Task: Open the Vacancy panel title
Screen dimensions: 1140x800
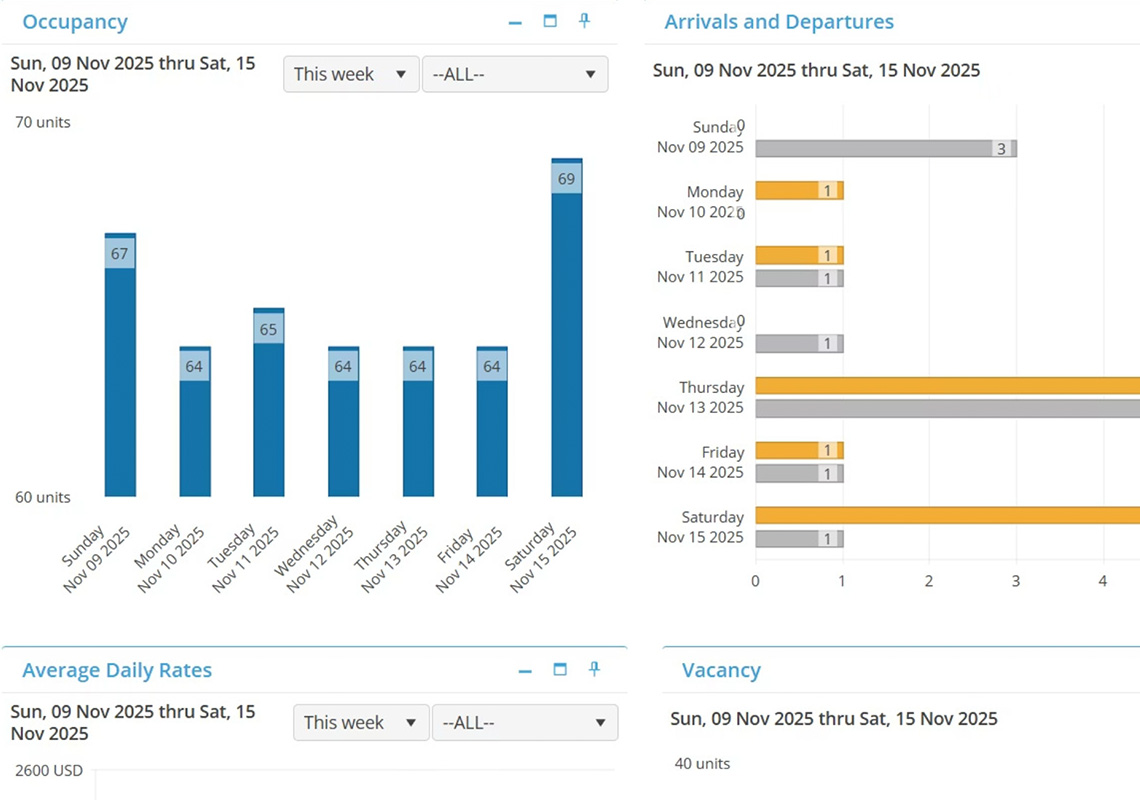Action: tap(722, 670)
